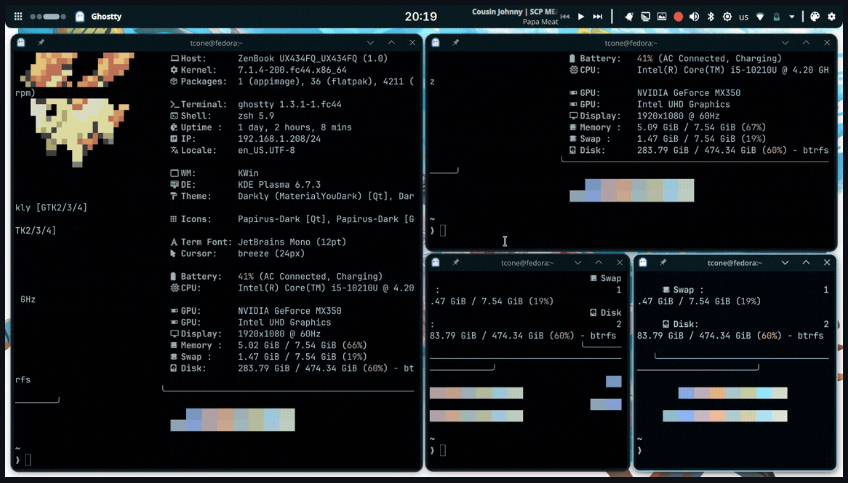This screenshot has height=483, width=848.
Task: Open the color palette icon in panel
Action: pos(815,17)
